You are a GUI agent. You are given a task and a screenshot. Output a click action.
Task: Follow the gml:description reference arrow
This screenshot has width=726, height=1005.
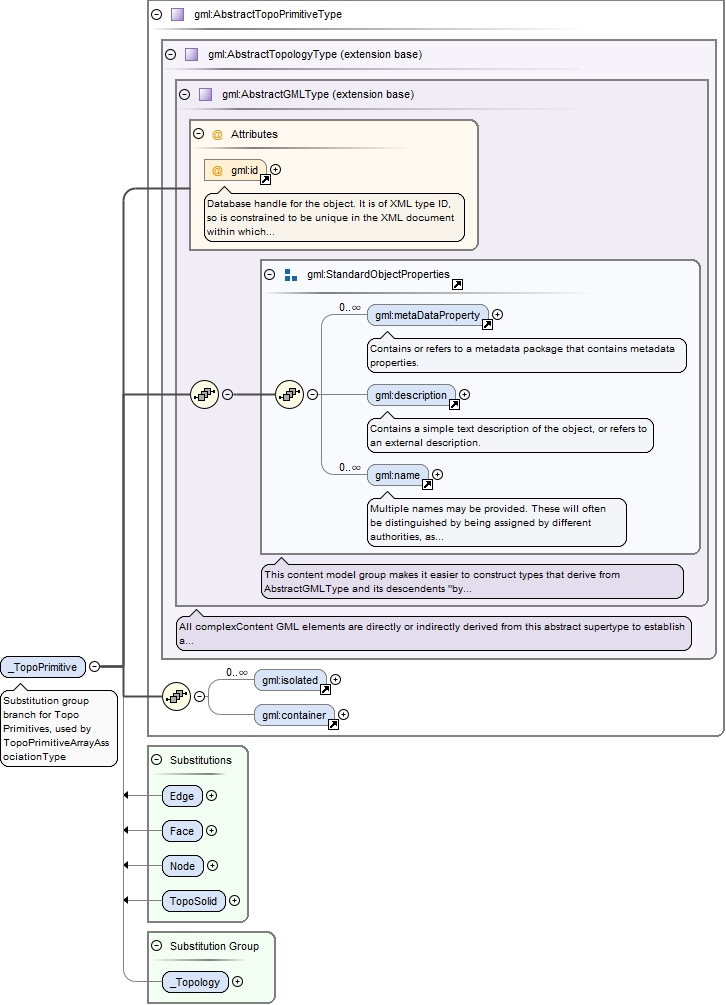[x=454, y=404]
